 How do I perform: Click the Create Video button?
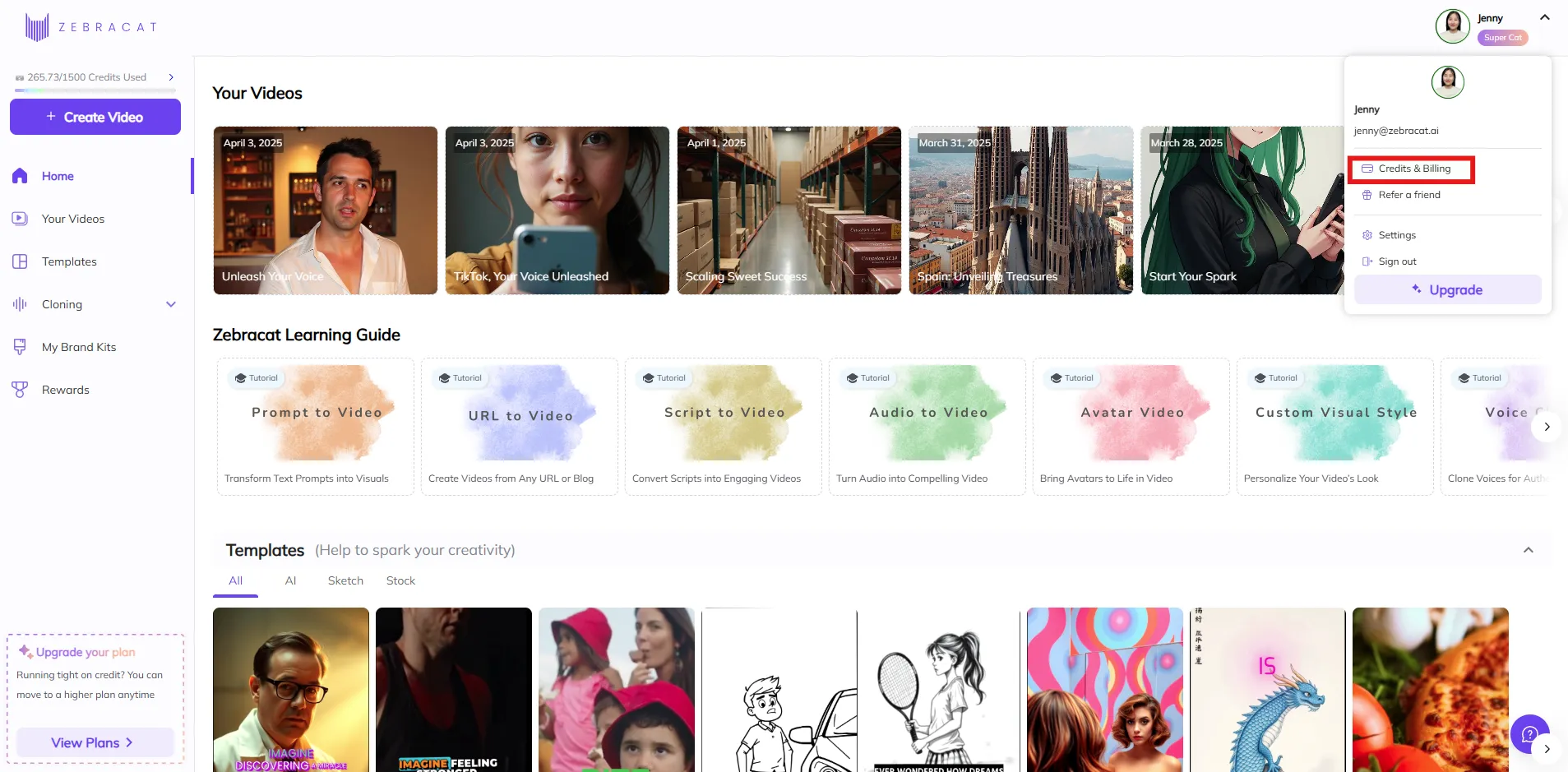point(95,117)
